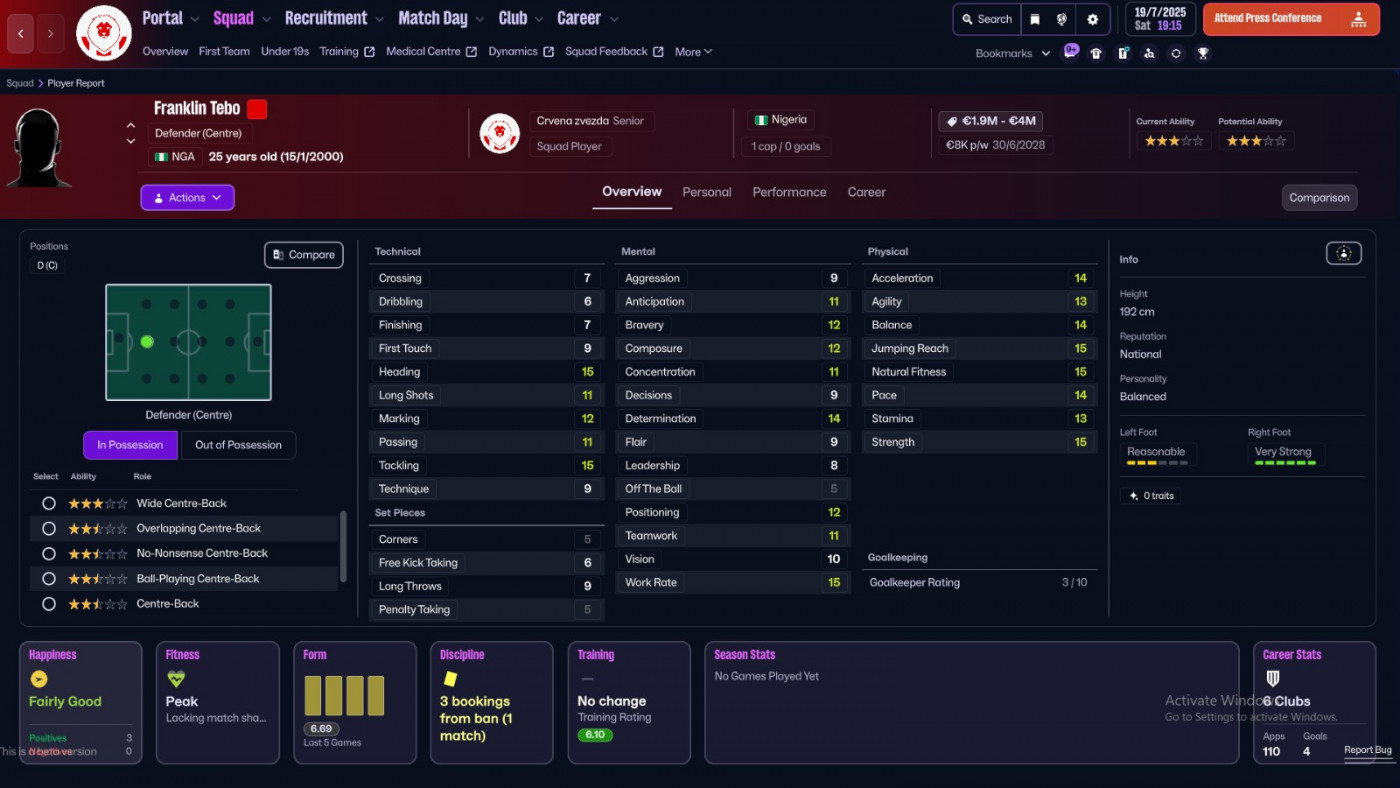Switch to the Performance tab
1400x788 pixels.
789,192
